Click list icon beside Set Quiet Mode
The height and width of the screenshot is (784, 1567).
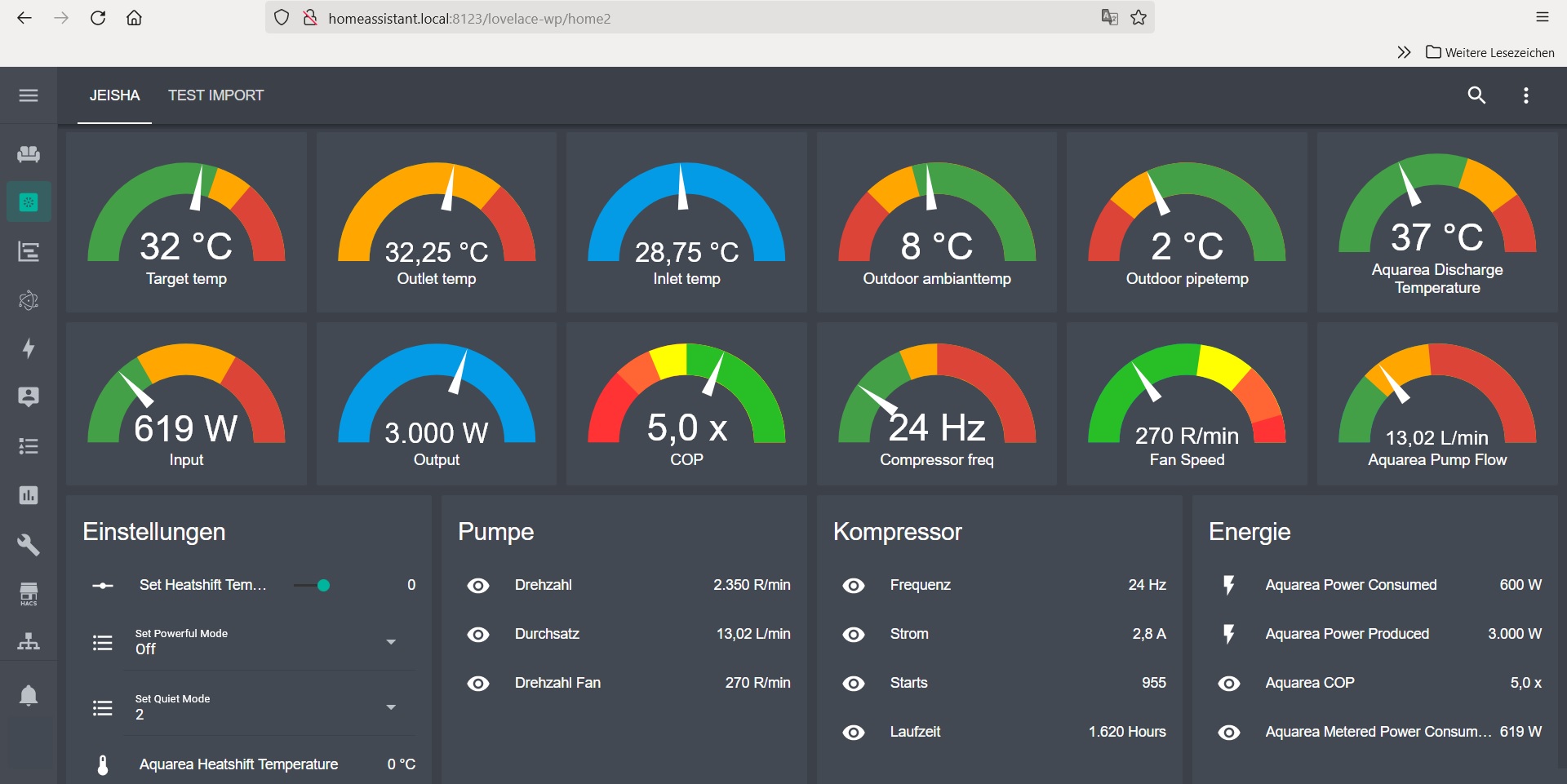tap(103, 707)
